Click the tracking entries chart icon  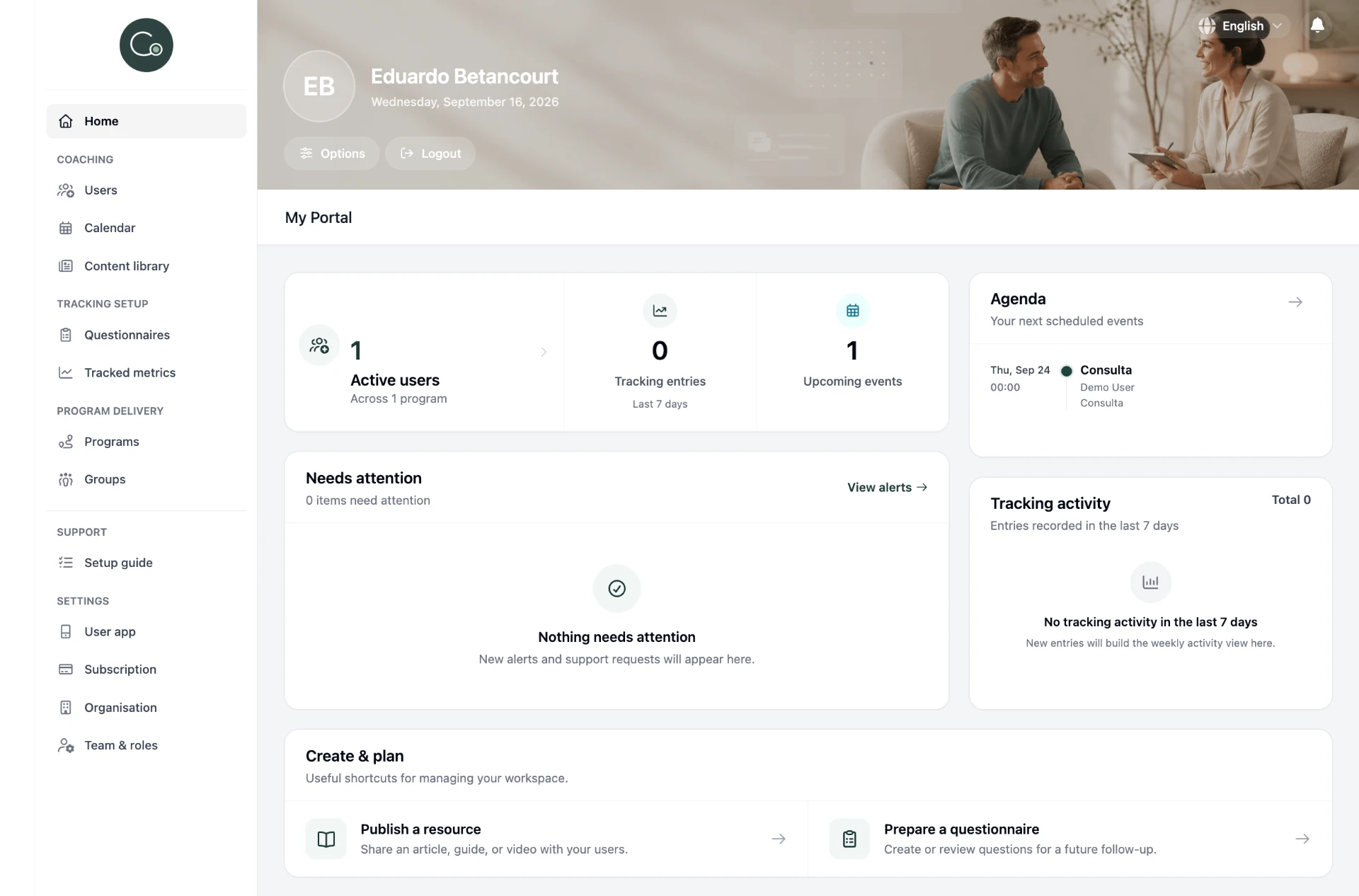[660, 311]
